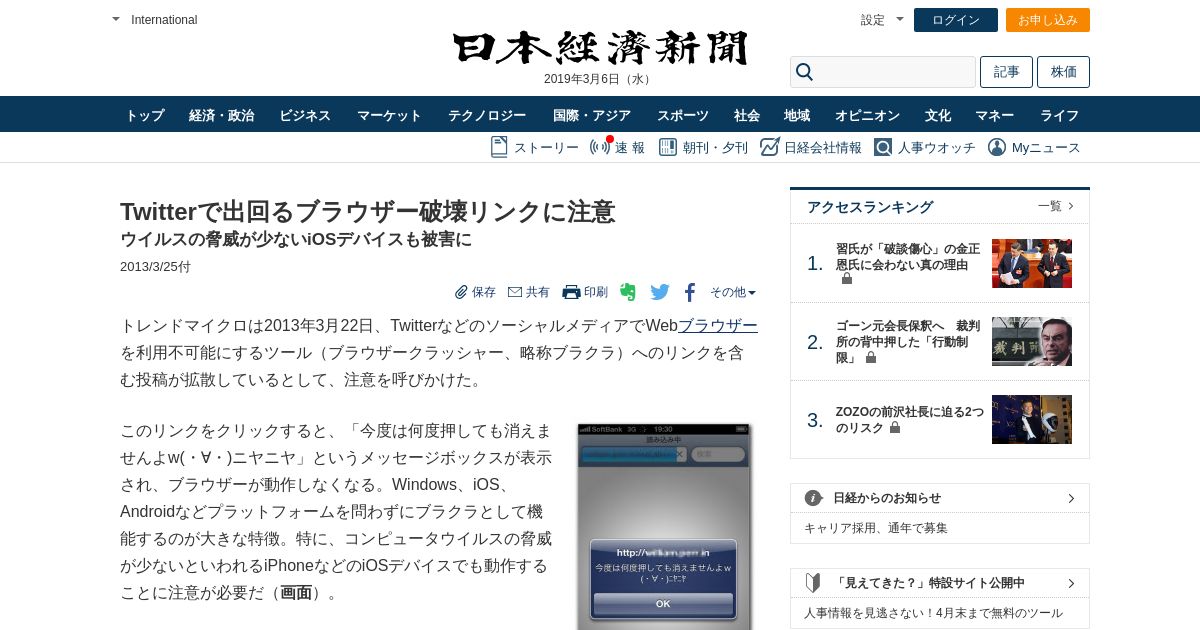Share article via the 共有 envelope icon
This screenshot has width=1200, height=630.
(515, 292)
